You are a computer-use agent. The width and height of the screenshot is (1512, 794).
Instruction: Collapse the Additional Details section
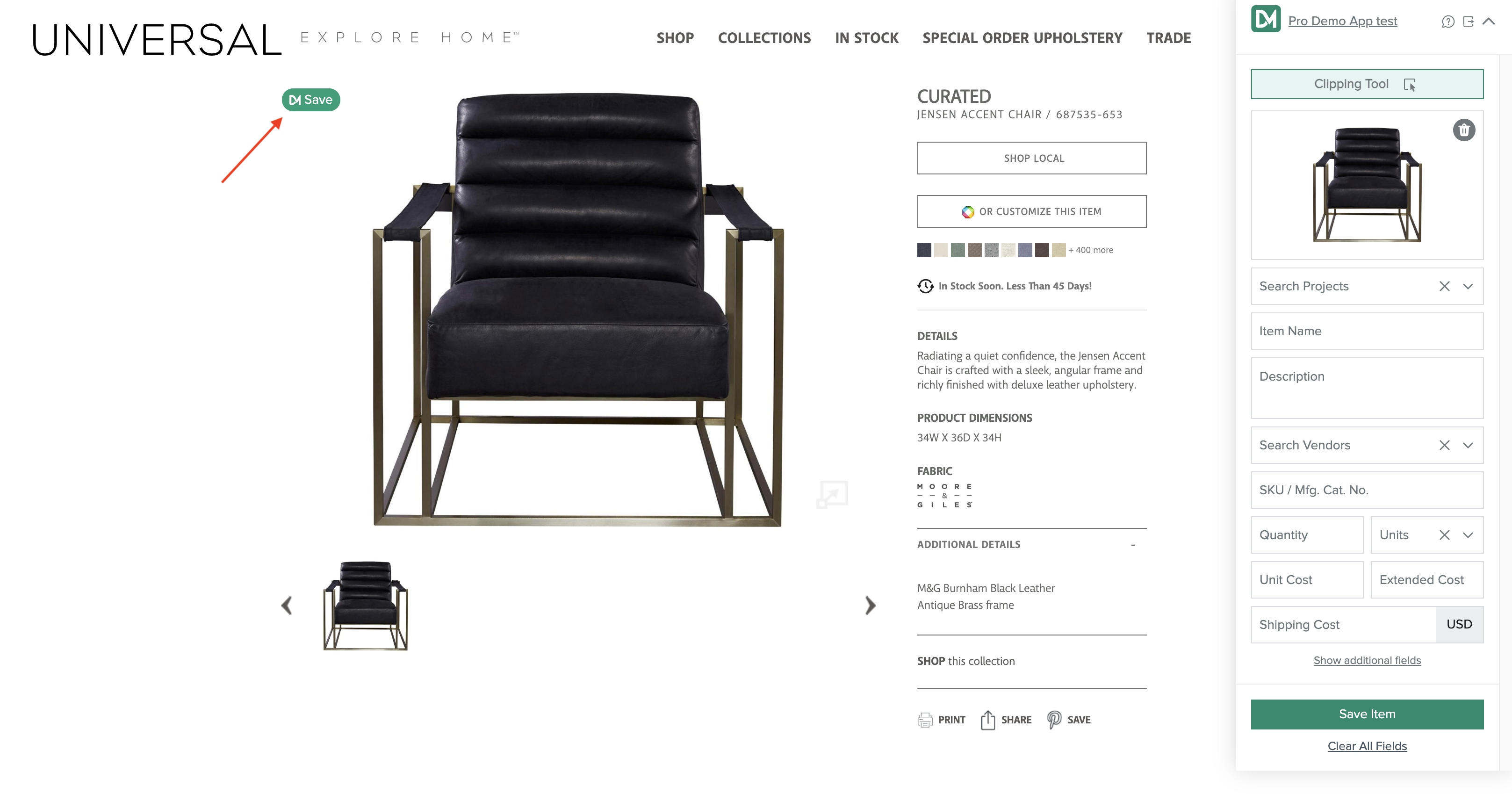pyautogui.click(x=1133, y=545)
